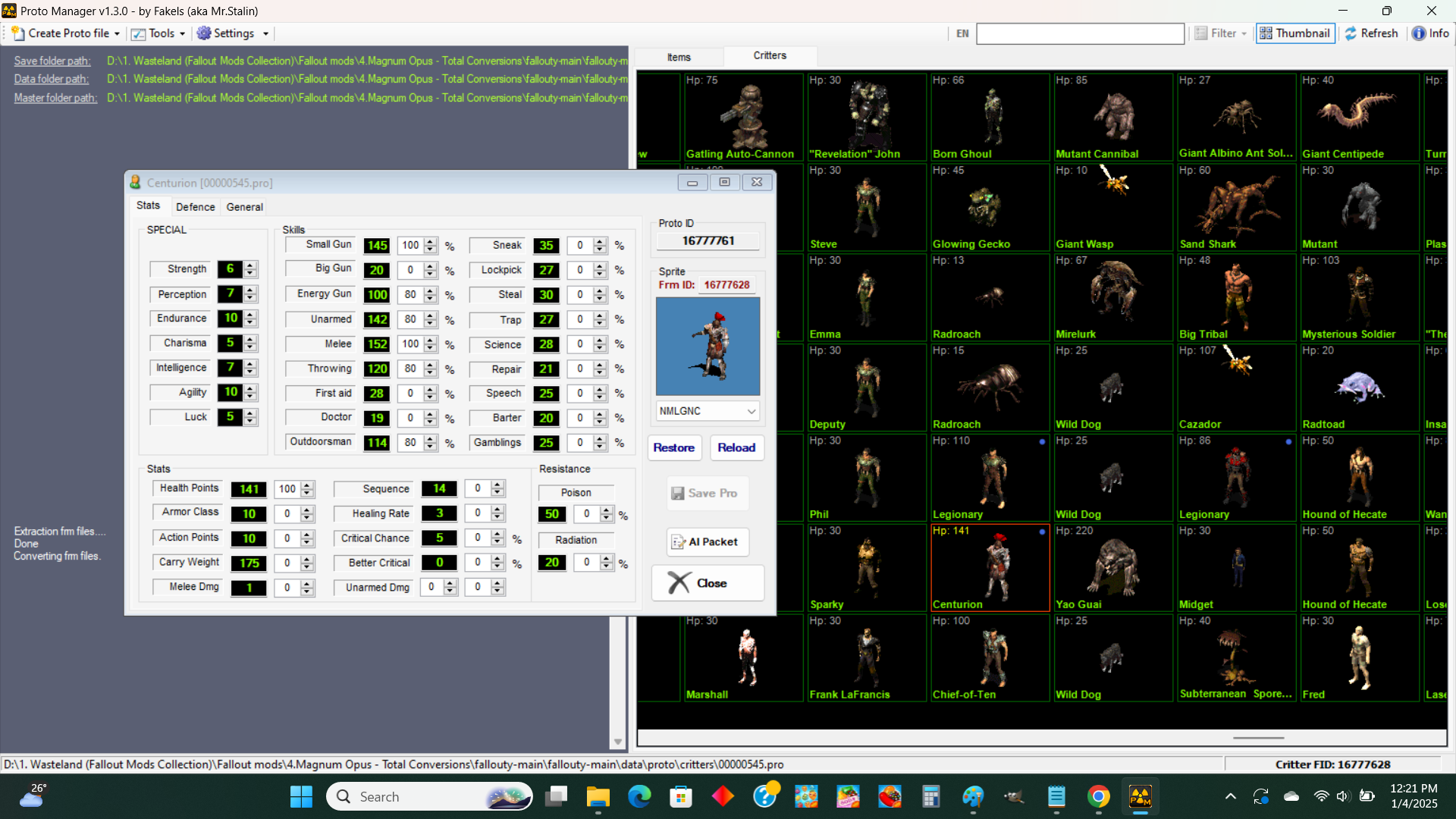Select the "Revelation" John critter thumbnail

[867, 117]
